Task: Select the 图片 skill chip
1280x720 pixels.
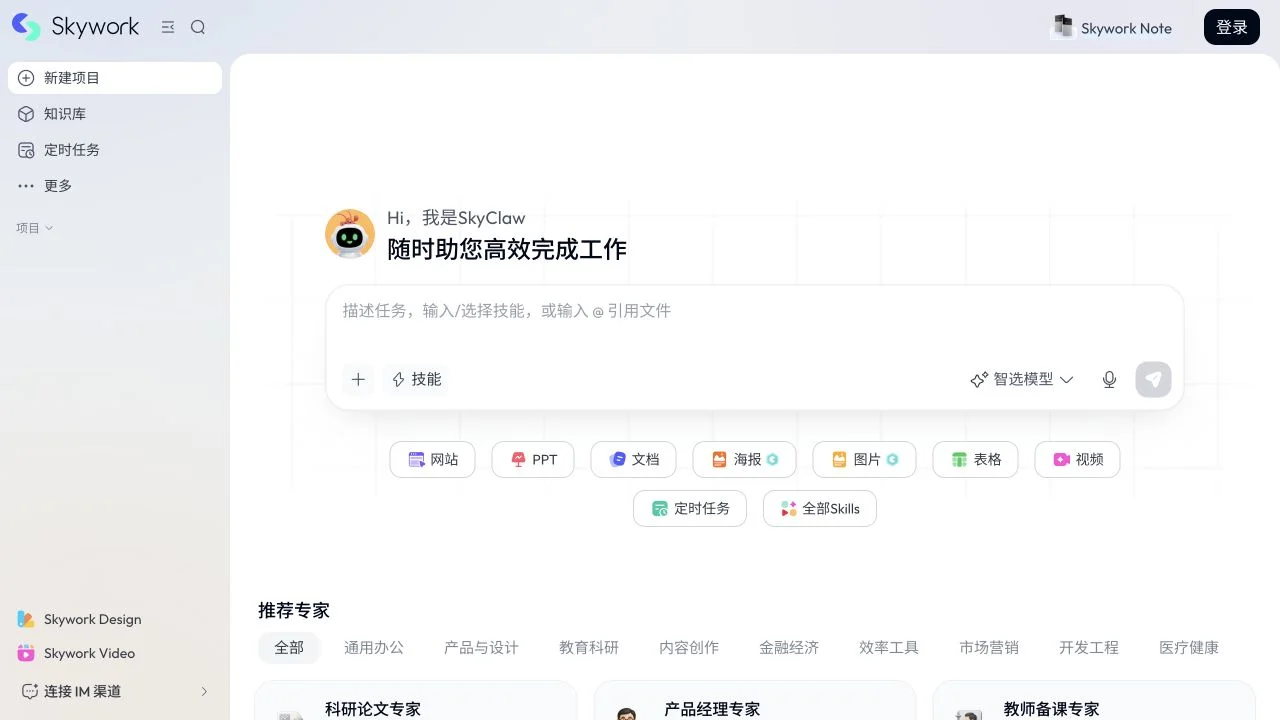Action: [864, 460]
